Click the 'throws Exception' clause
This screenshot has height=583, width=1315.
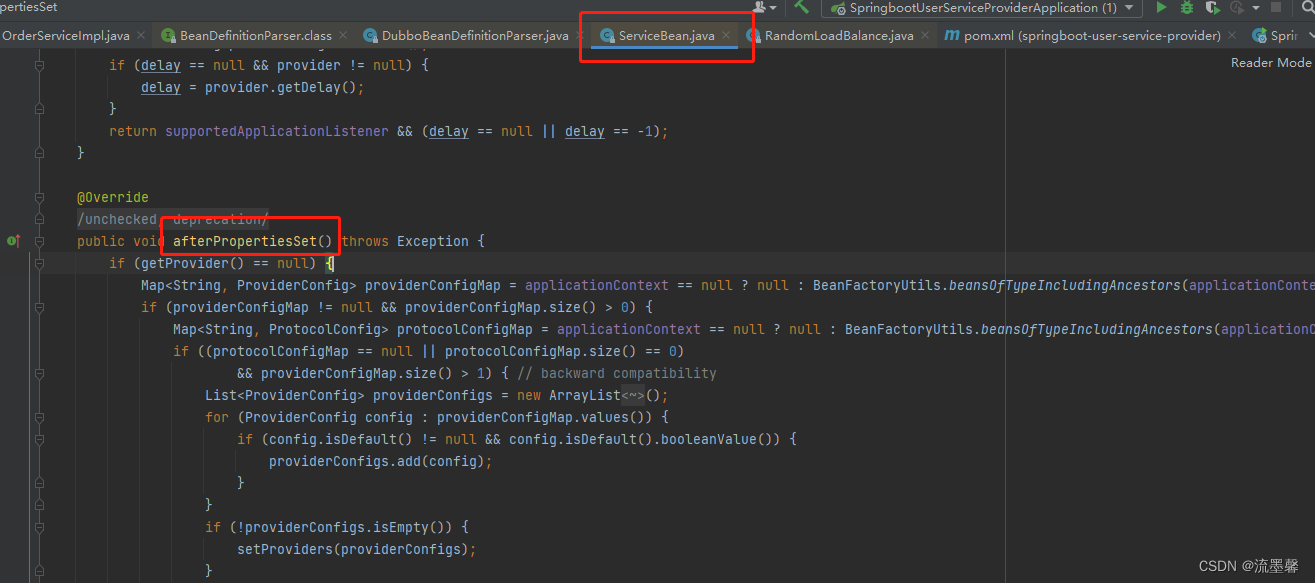click(x=404, y=241)
